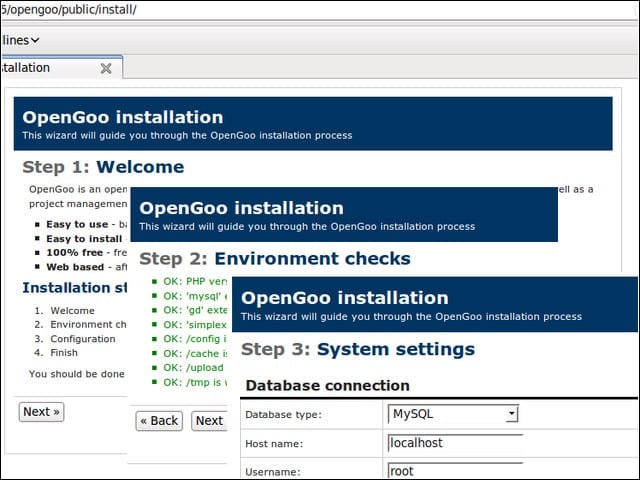
Task: Click 'Easy to use' bullet item
Action: (82, 224)
